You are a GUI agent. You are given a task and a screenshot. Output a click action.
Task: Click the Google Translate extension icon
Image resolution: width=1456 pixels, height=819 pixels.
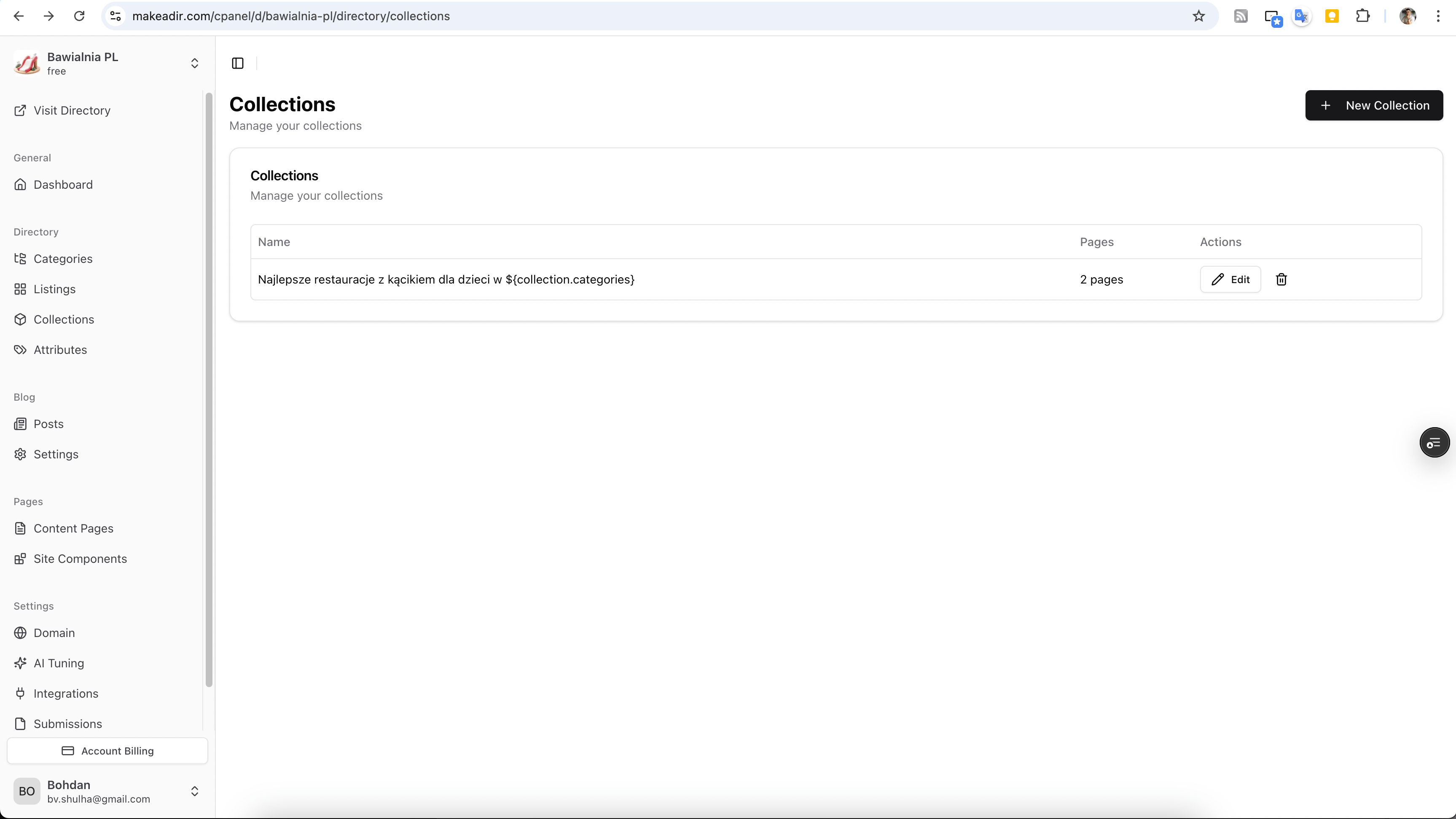1301,16
